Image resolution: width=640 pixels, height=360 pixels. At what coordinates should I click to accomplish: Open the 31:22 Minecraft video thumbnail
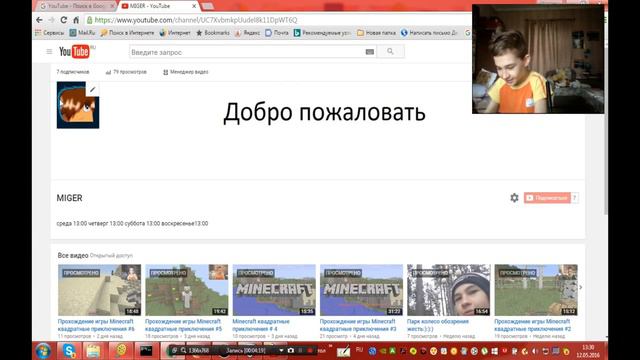[361, 290]
